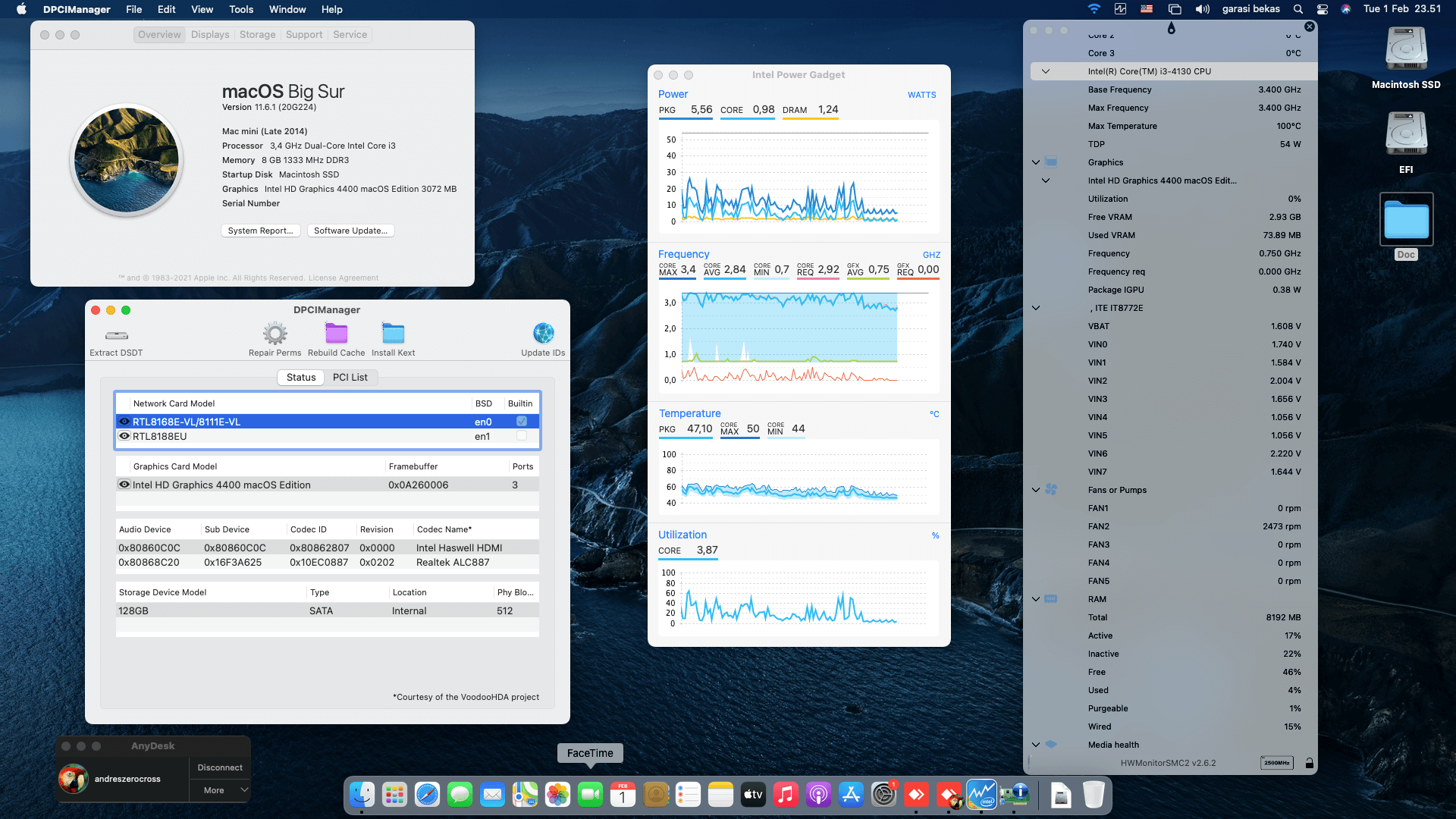Viewport: 1456px width, 819px height.
Task: Enable the Builtin checkbox for RTL8188EU
Action: coord(522,436)
